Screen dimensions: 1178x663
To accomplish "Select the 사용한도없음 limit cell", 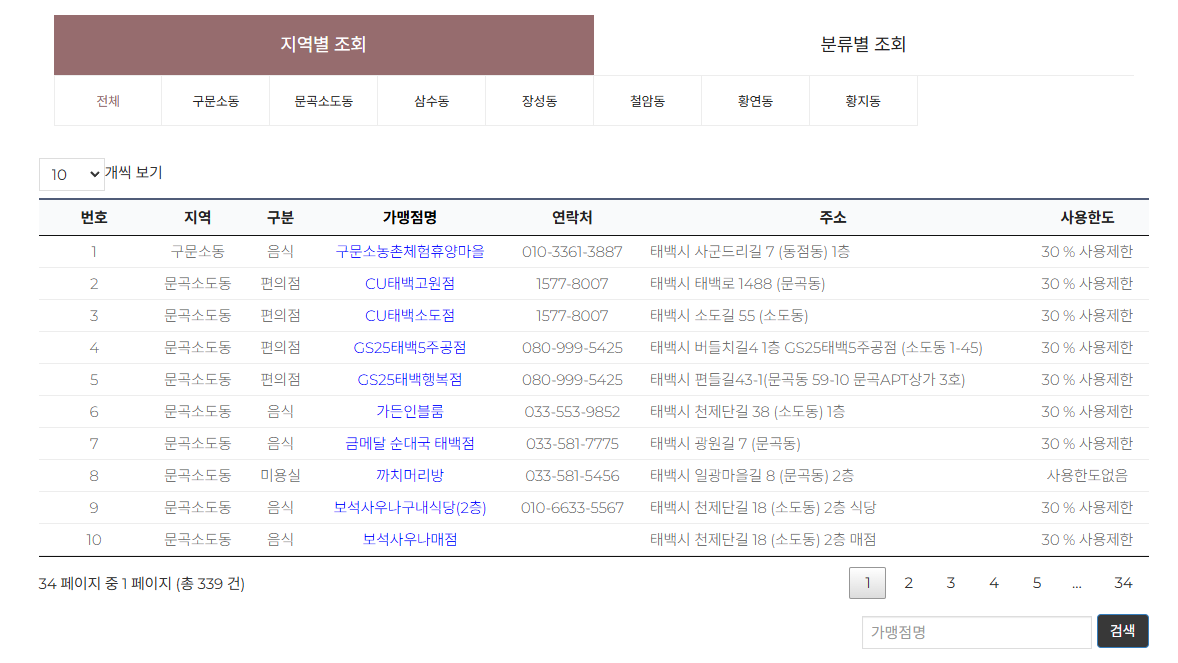I will tap(1086, 476).
